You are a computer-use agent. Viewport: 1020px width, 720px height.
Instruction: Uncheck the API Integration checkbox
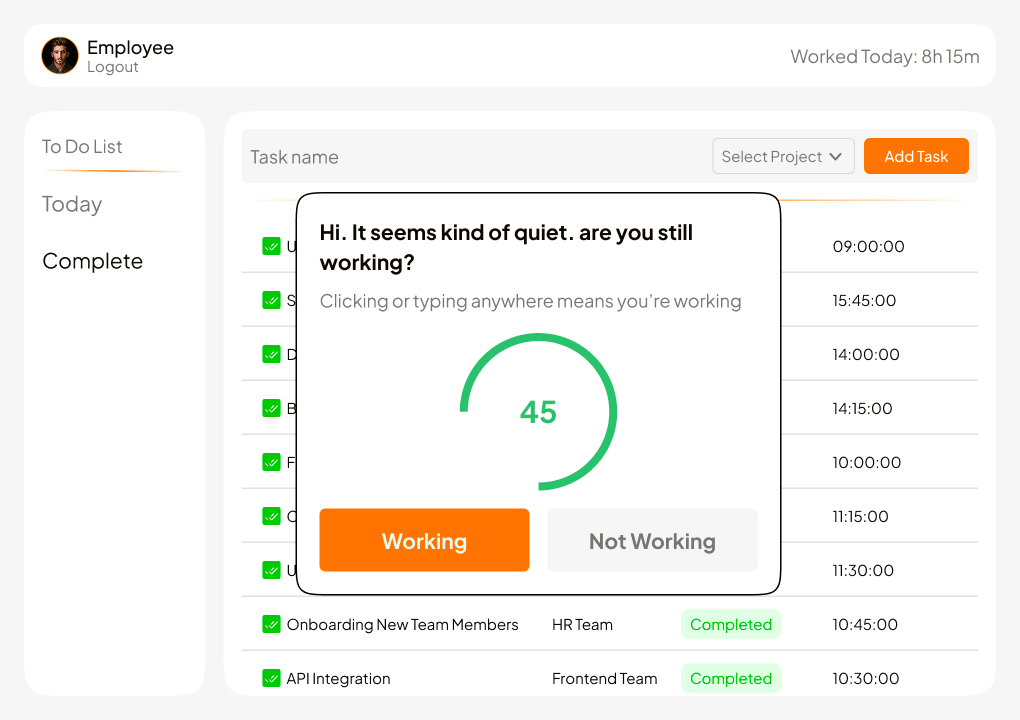pyautogui.click(x=271, y=678)
